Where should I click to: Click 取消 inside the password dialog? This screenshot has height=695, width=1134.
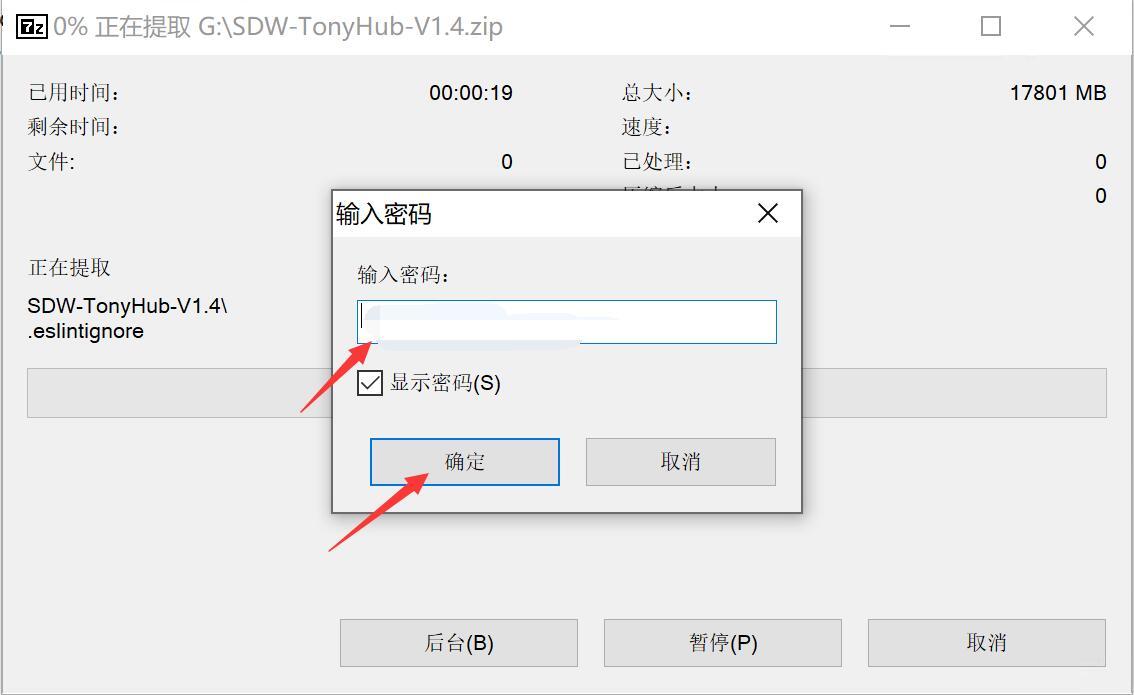coord(681,461)
